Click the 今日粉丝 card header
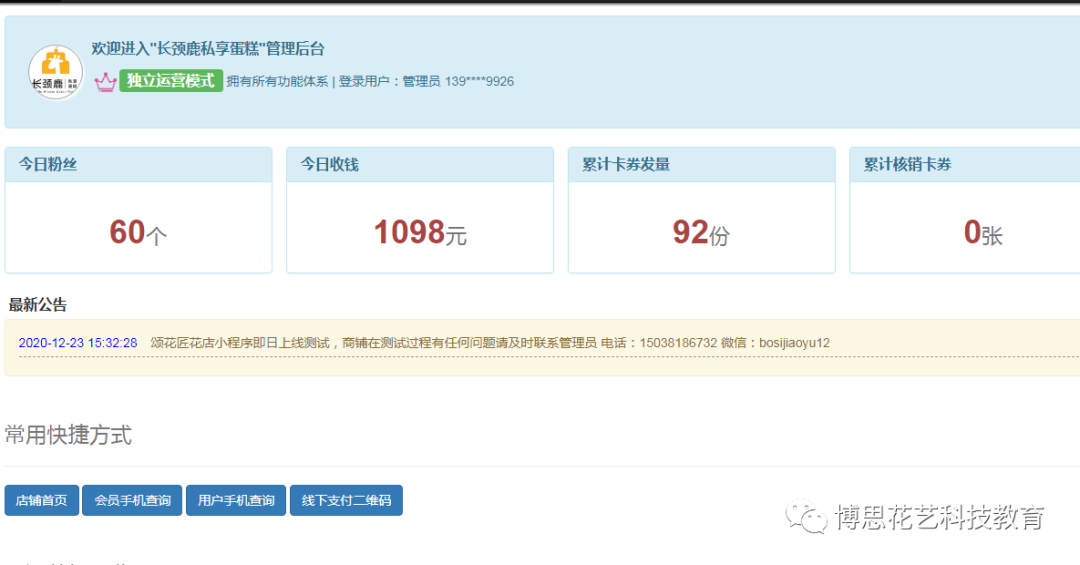Screen dimensions: 1080x565 [x=138, y=165]
